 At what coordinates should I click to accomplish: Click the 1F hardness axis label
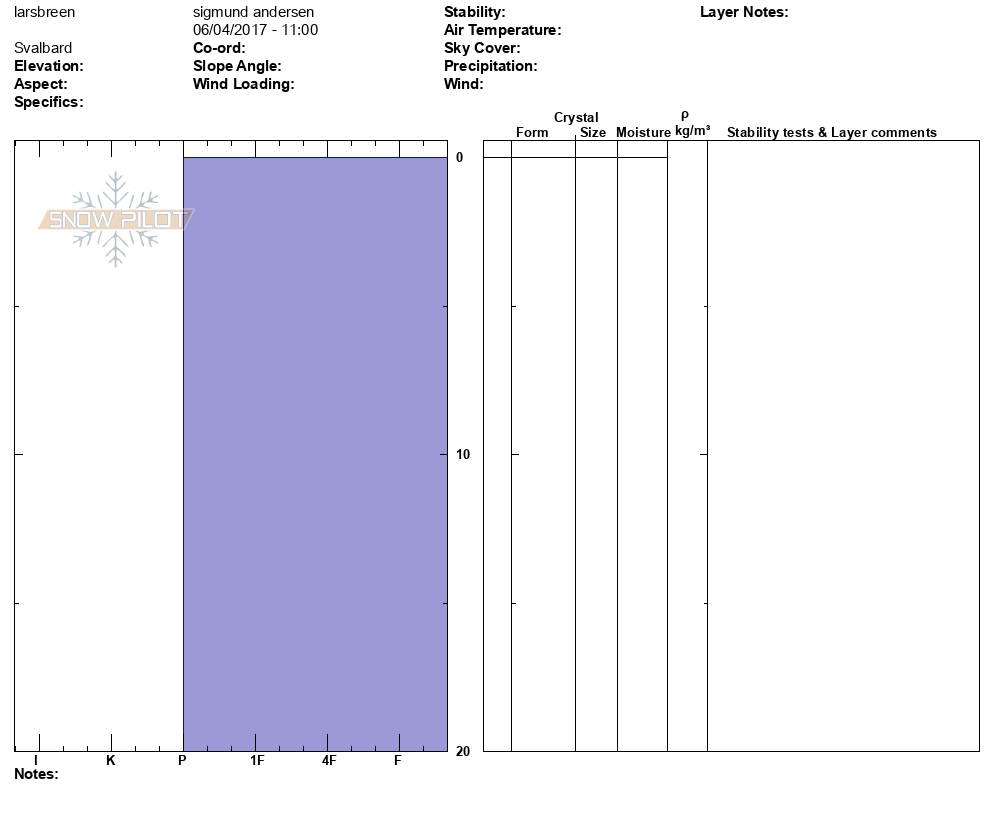pos(257,761)
